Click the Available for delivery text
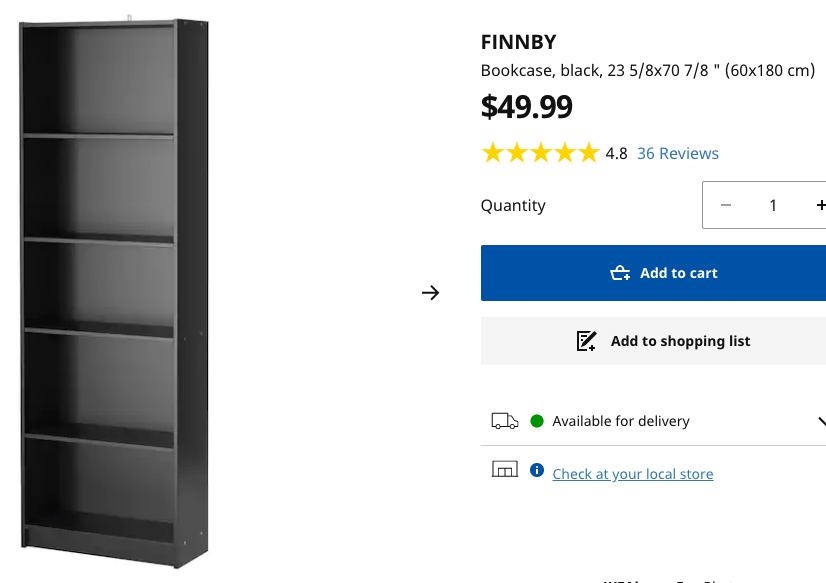Viewport: 826px width, 583px height. pos(621,421)
